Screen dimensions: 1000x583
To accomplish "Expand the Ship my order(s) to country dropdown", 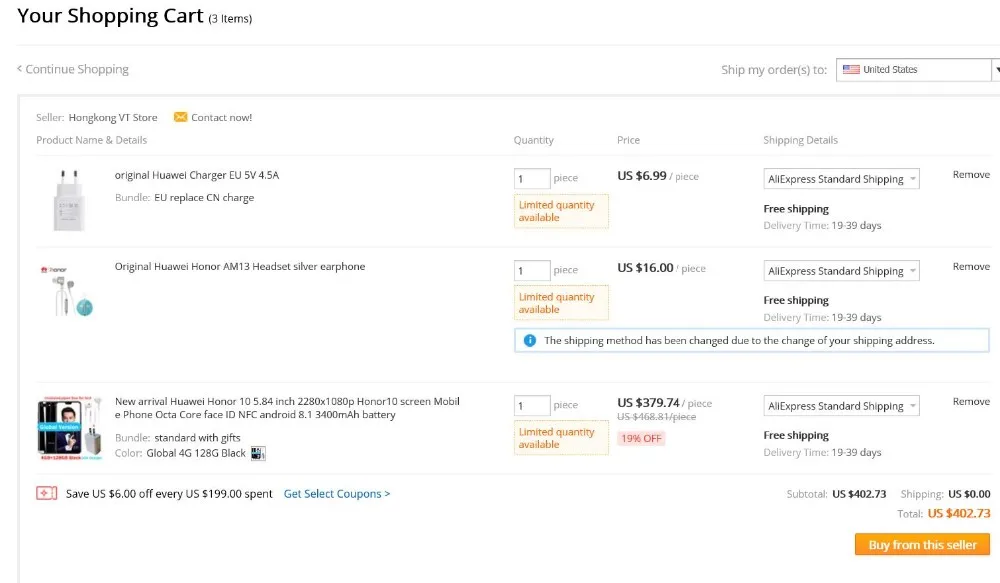I will coord(995,70).
